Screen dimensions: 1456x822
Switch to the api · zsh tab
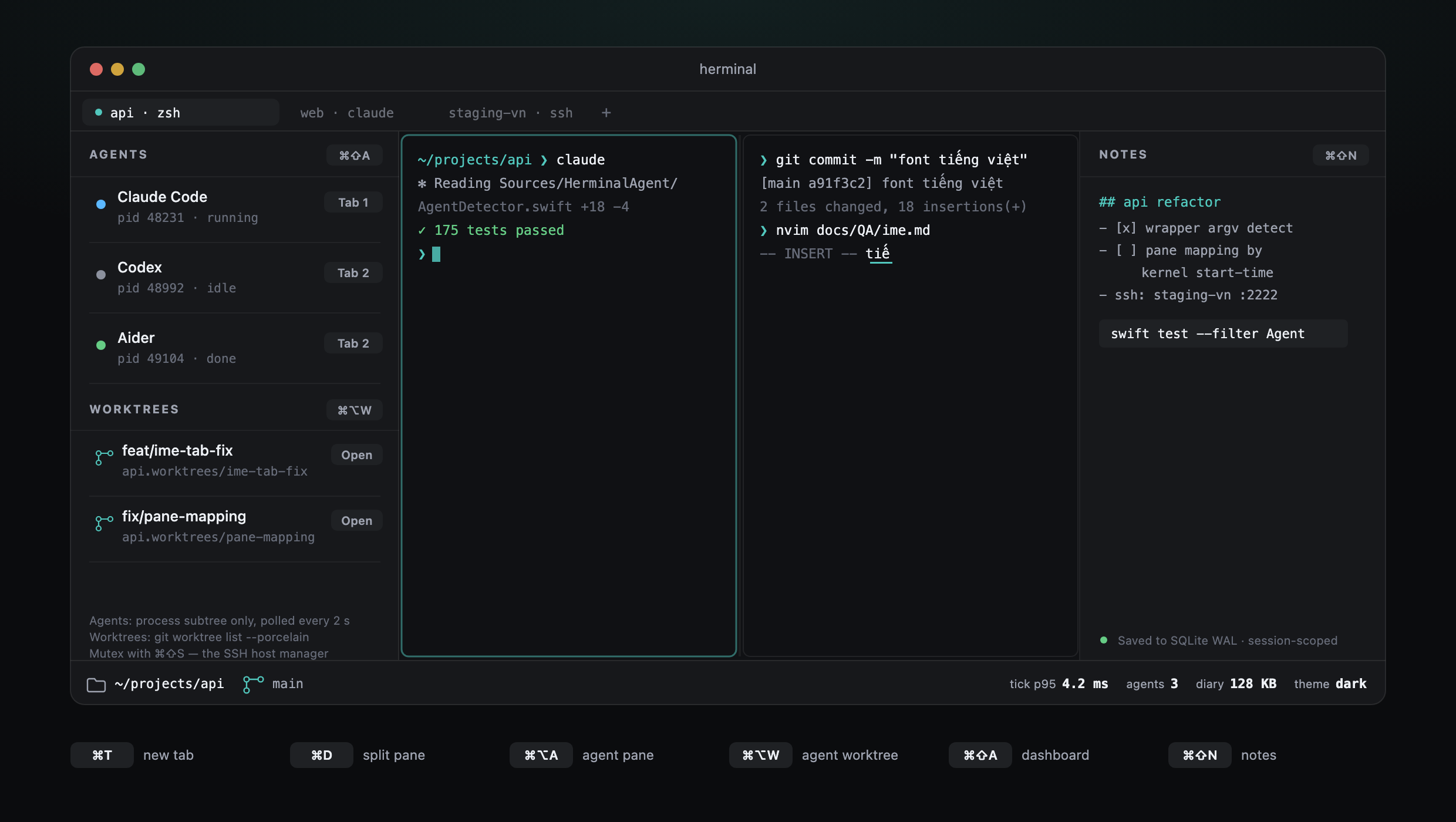tap(181, 112)
